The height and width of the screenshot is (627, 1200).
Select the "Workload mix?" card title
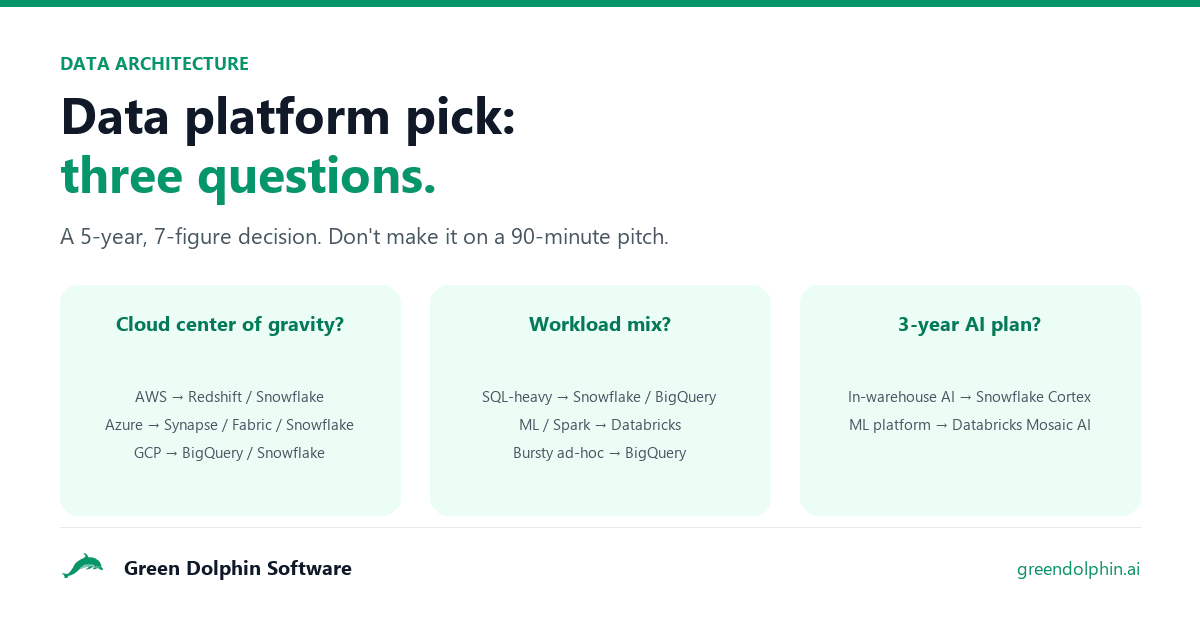[600, 324]
